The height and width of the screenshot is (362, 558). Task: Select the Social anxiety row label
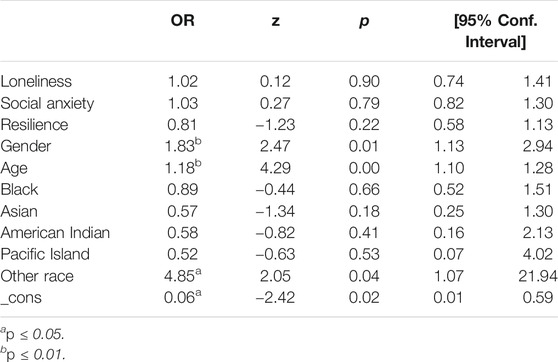click(47, 104)
